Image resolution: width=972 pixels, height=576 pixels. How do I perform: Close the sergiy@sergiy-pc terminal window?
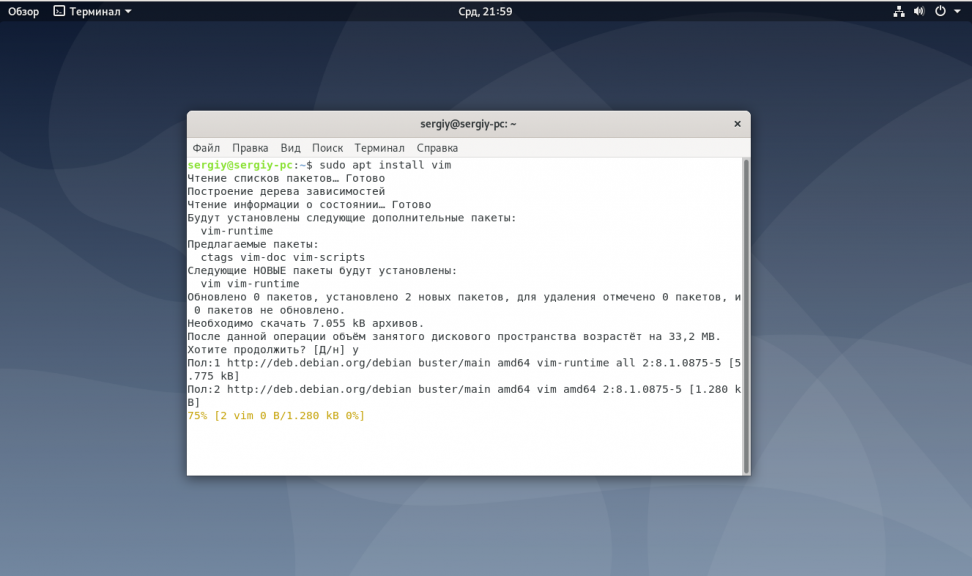(737, 124)
